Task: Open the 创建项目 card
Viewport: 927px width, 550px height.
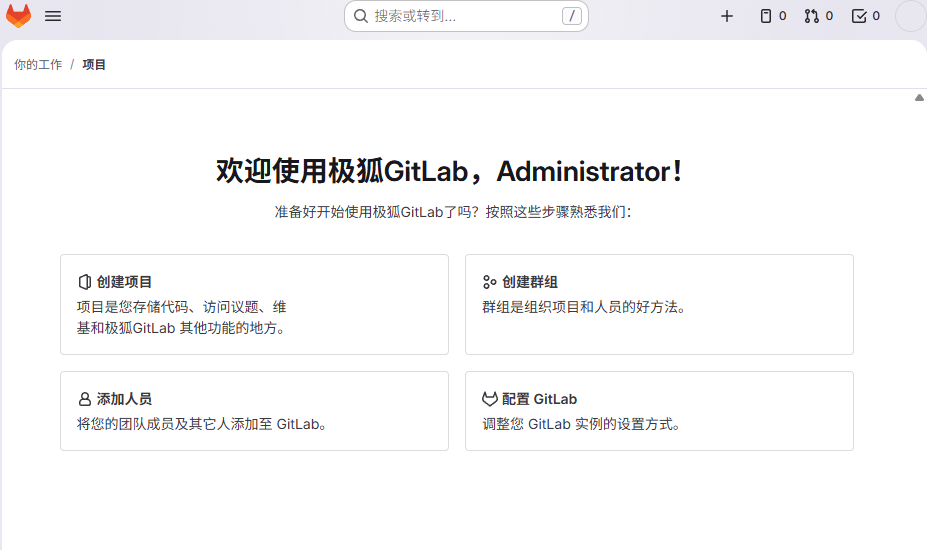Action: (x=254, y=305)
